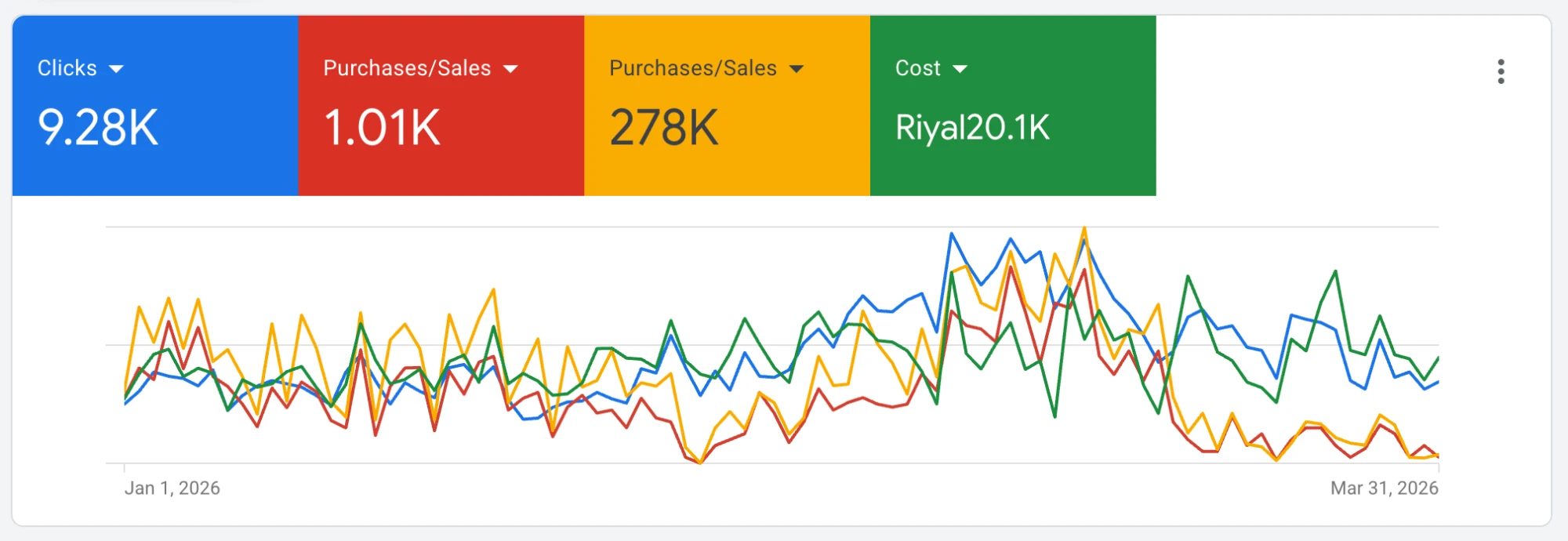
Task: Select the red 1.01K scorecard
Action: coord(441,106)
